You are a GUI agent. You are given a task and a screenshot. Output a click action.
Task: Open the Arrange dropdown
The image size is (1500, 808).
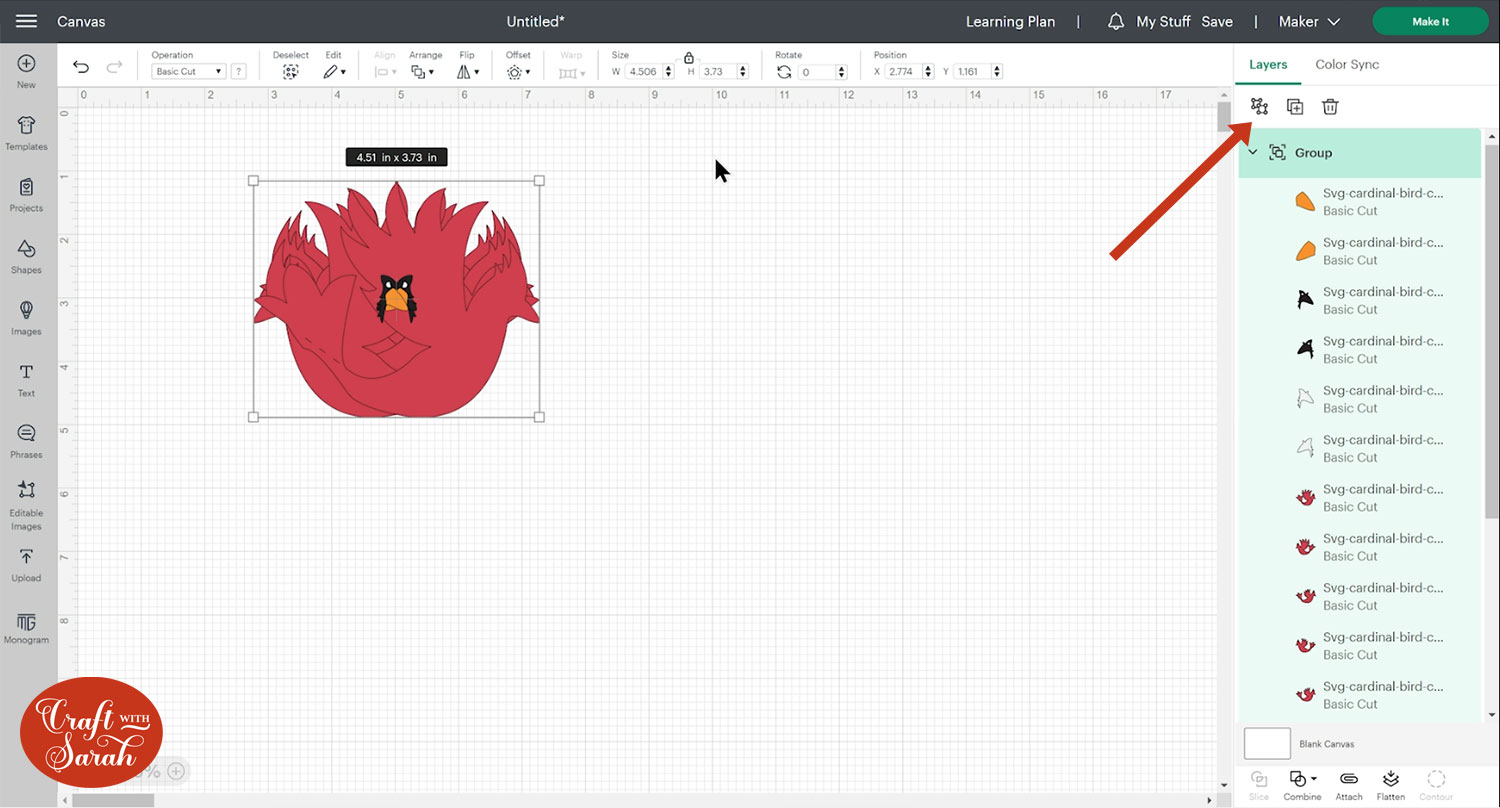click(421, 72)
